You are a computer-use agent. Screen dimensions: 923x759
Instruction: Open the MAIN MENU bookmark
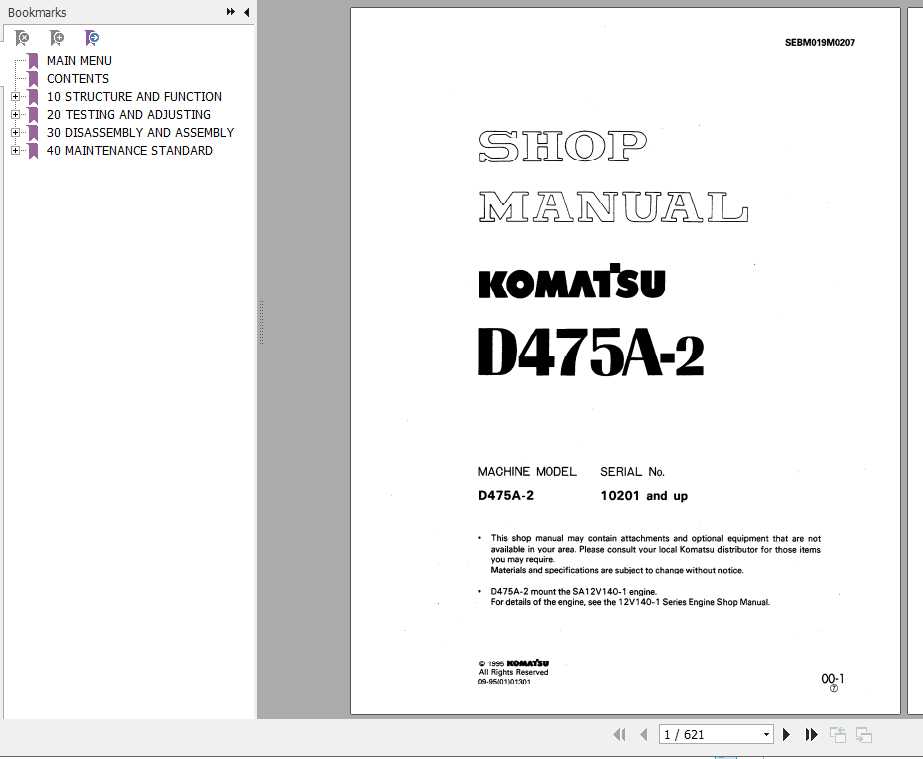(79, 60)
